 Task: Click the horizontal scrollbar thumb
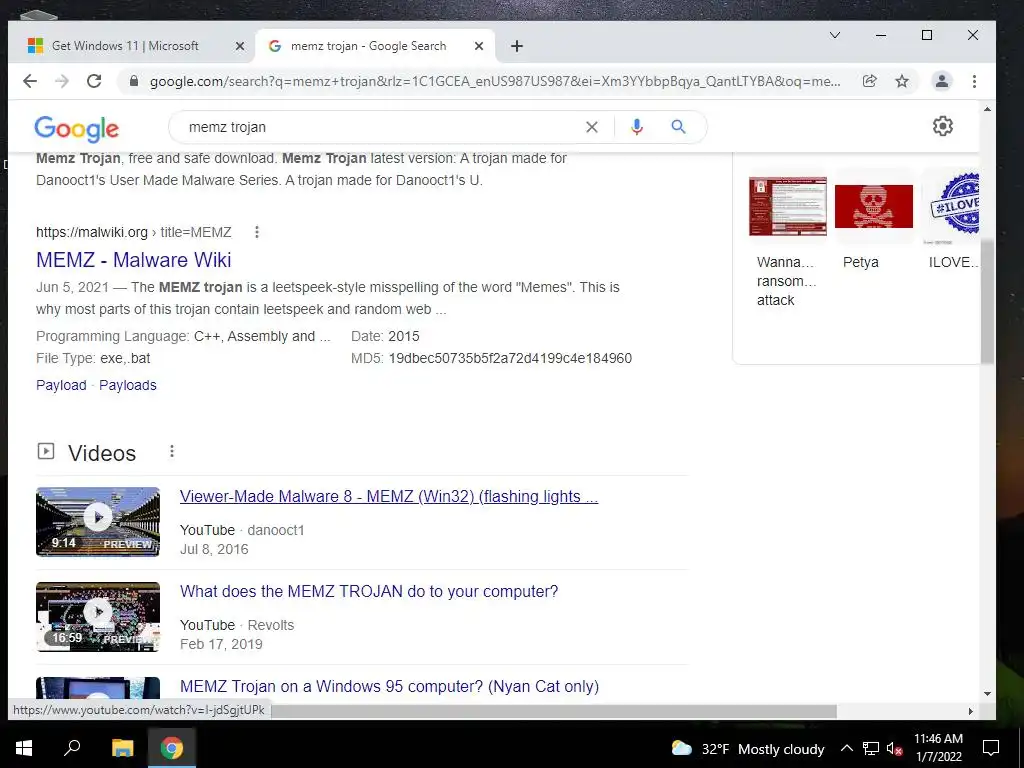click(554, 711)
